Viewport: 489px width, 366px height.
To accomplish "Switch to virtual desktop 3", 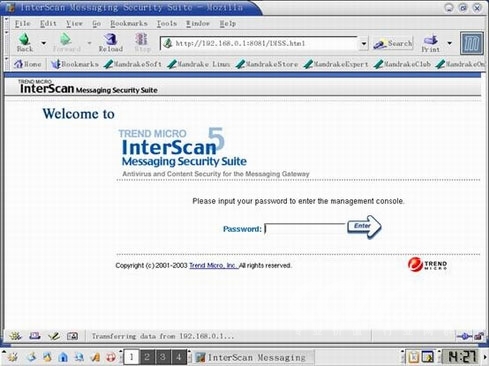I will [x=162, y=357].
